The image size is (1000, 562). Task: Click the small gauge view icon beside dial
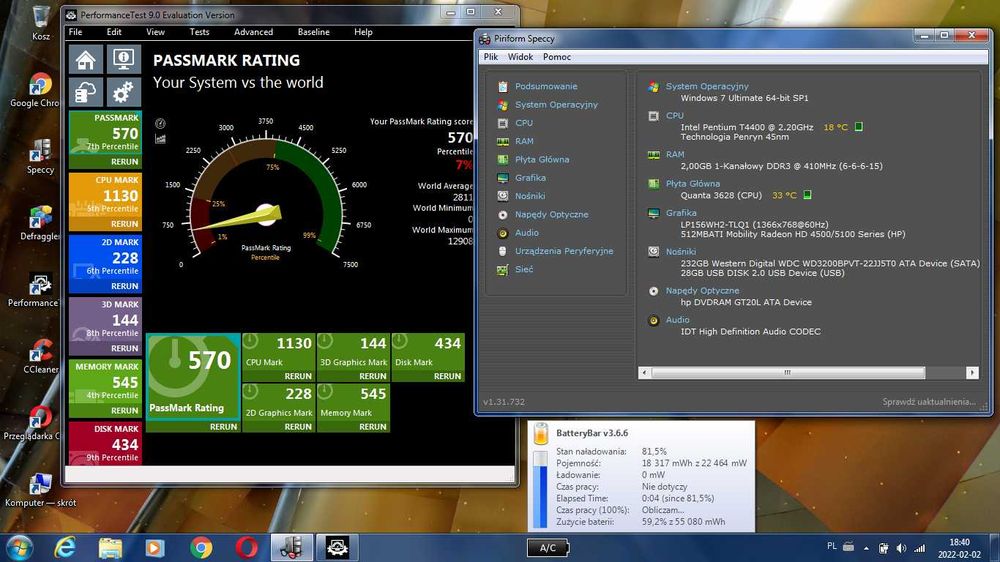160,124
